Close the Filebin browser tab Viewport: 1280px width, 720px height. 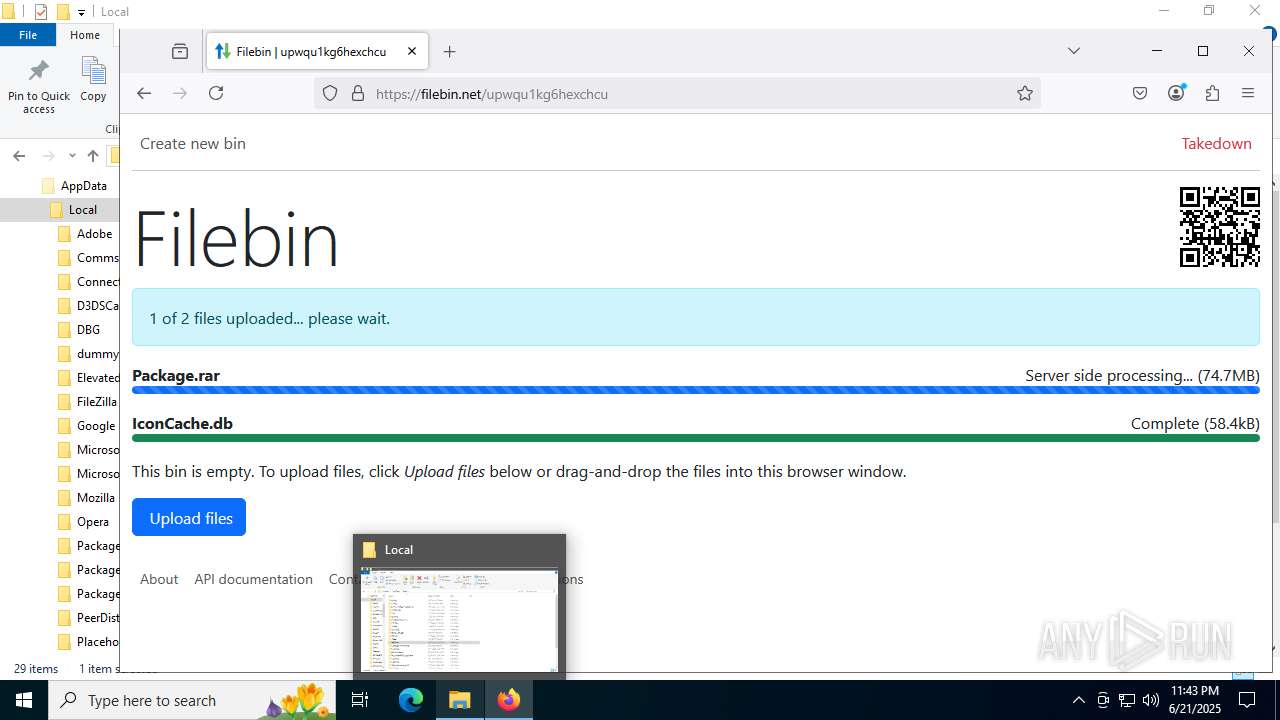[x=412, y=51]
